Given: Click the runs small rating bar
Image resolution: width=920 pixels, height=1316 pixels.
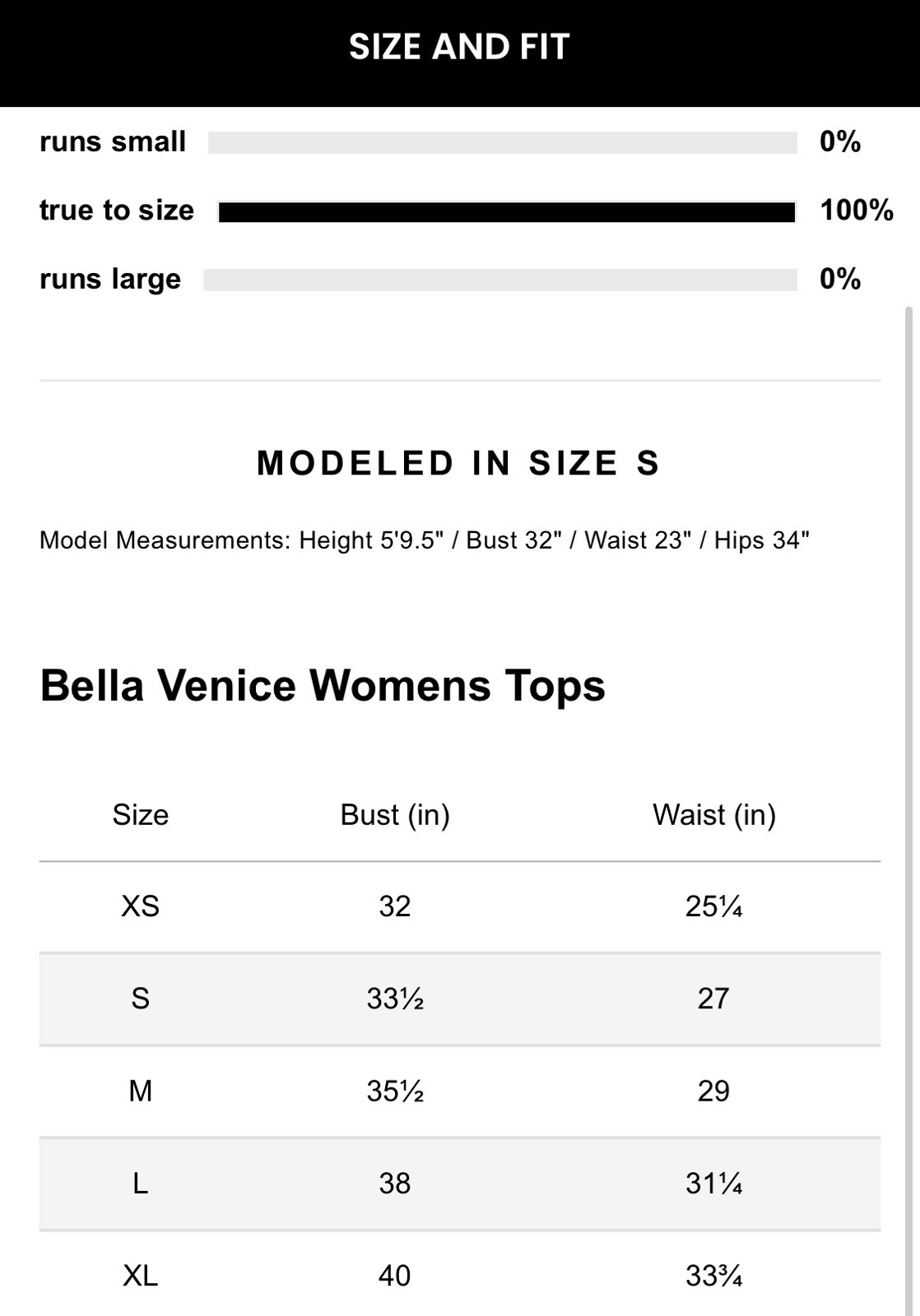Looking at the screenshot, I should (x=502, y=142).
